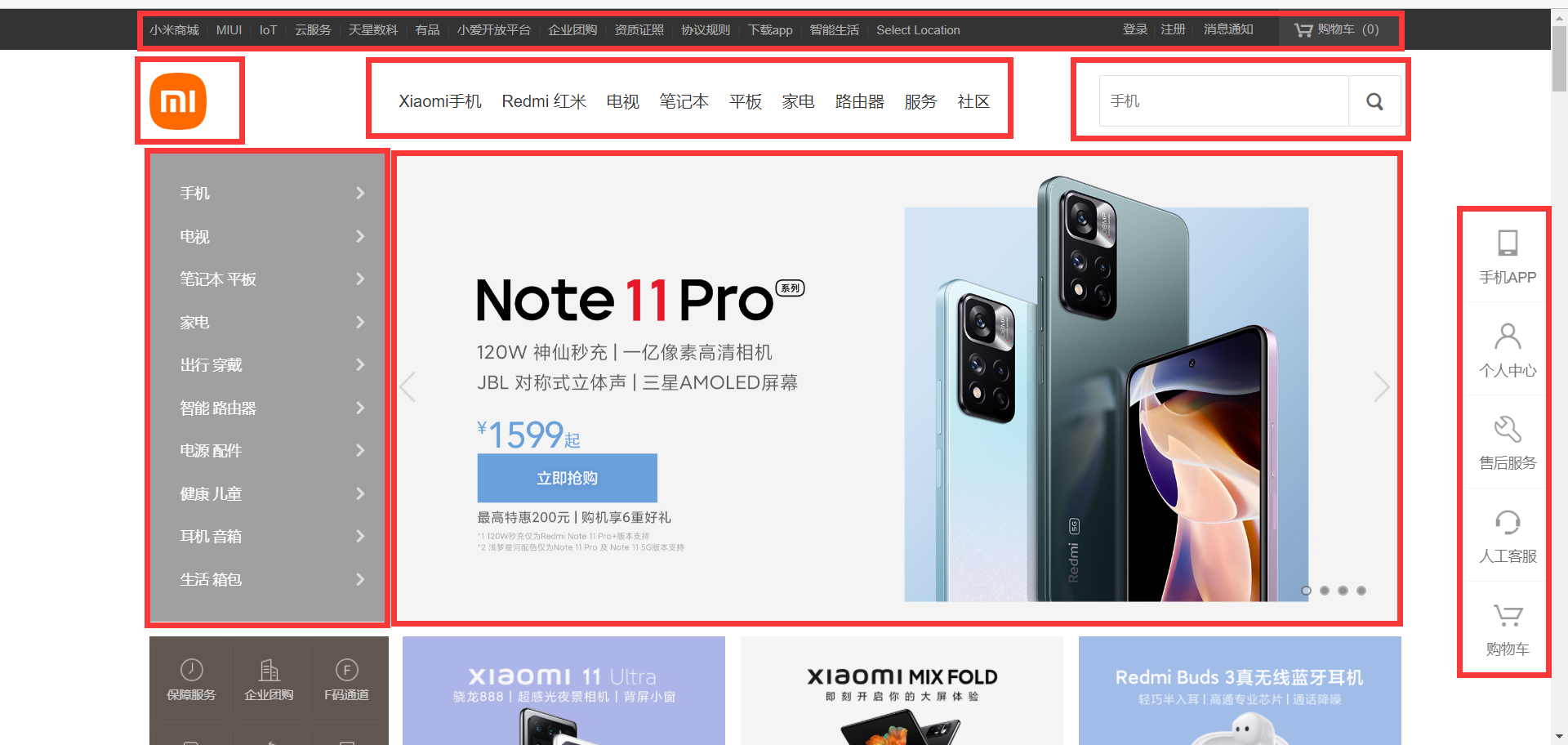Open 人工客服 headset icon
The height and width of the screenshot is (745, 1568).
[x=1508, y=522]
